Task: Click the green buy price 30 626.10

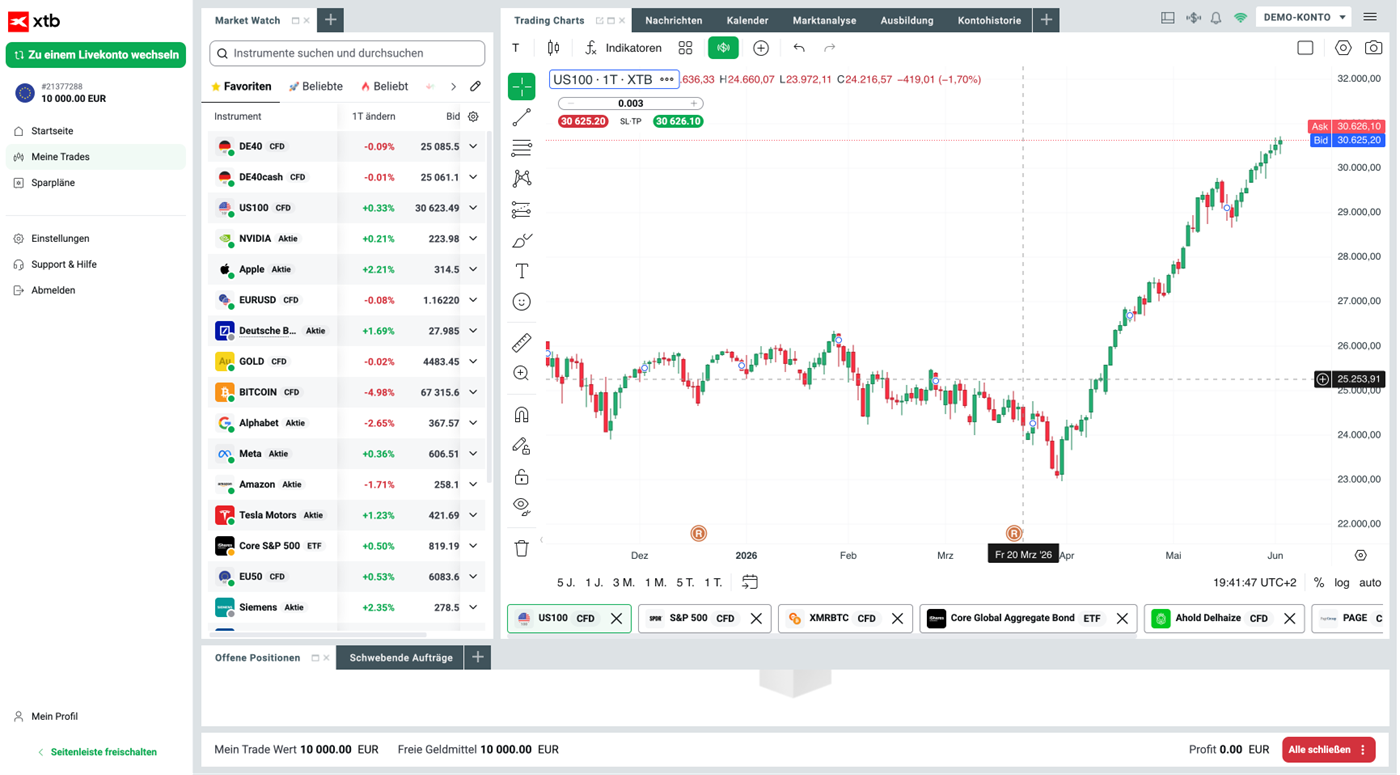Action: coord(678,121)
